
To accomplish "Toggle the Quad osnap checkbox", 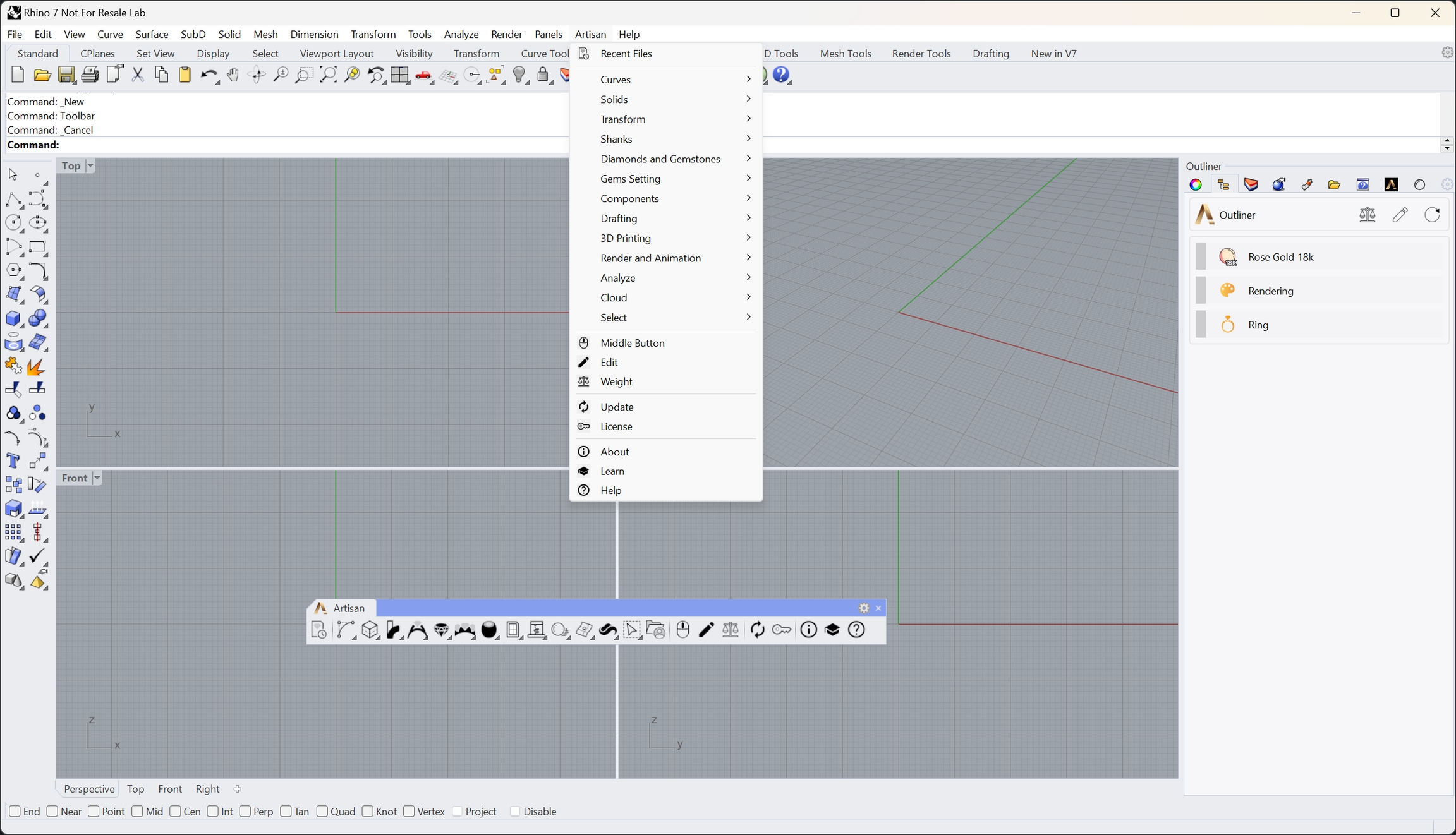I will pos(322,812).
